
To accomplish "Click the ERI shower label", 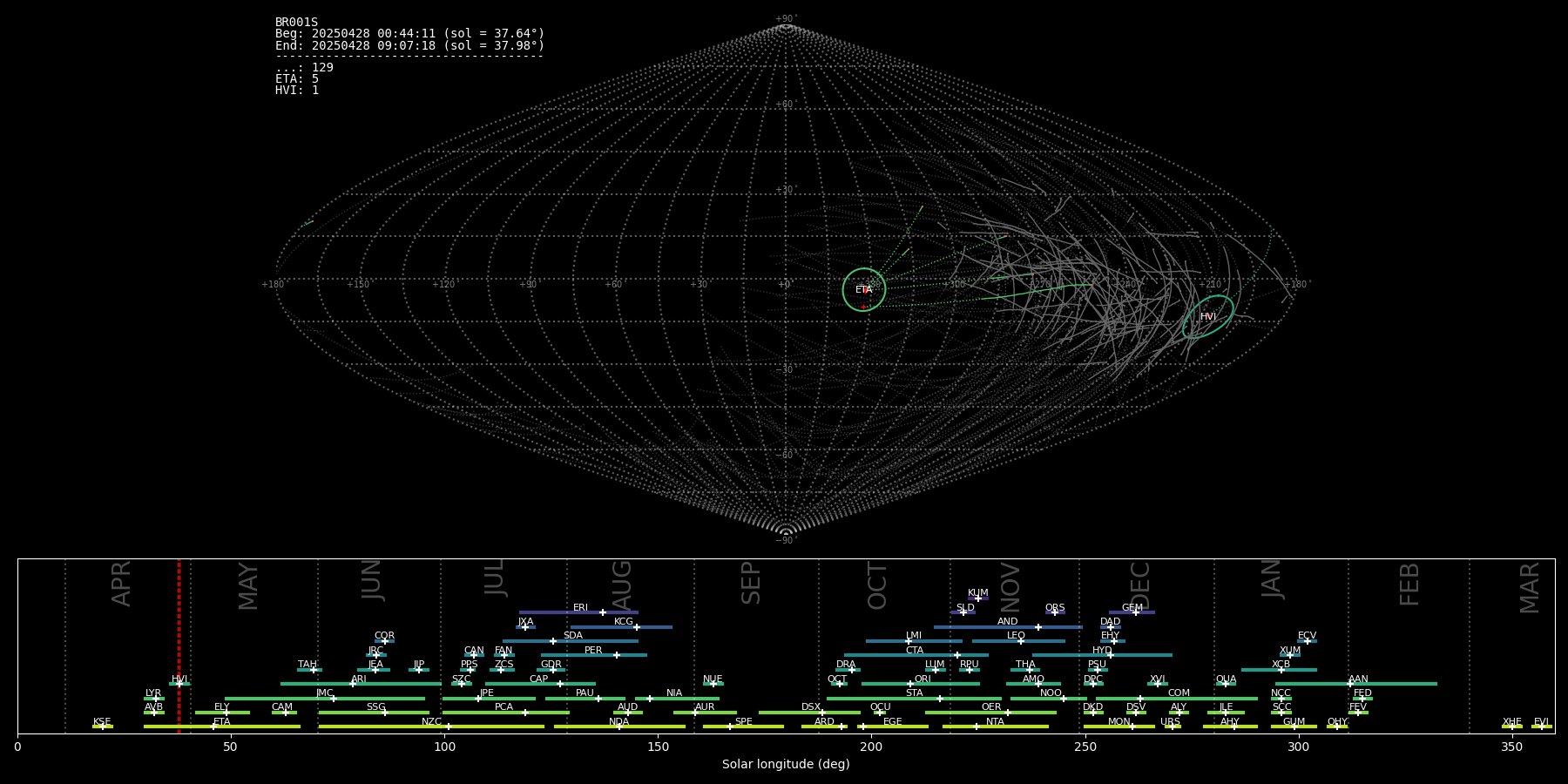I will pos(580,608).
